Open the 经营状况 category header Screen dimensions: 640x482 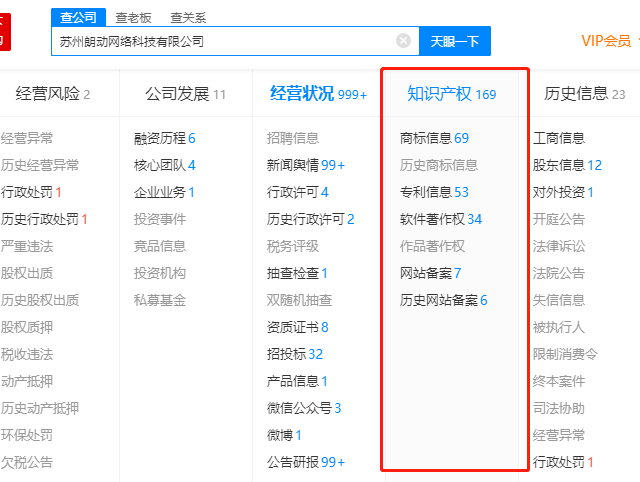pos(318,94)
